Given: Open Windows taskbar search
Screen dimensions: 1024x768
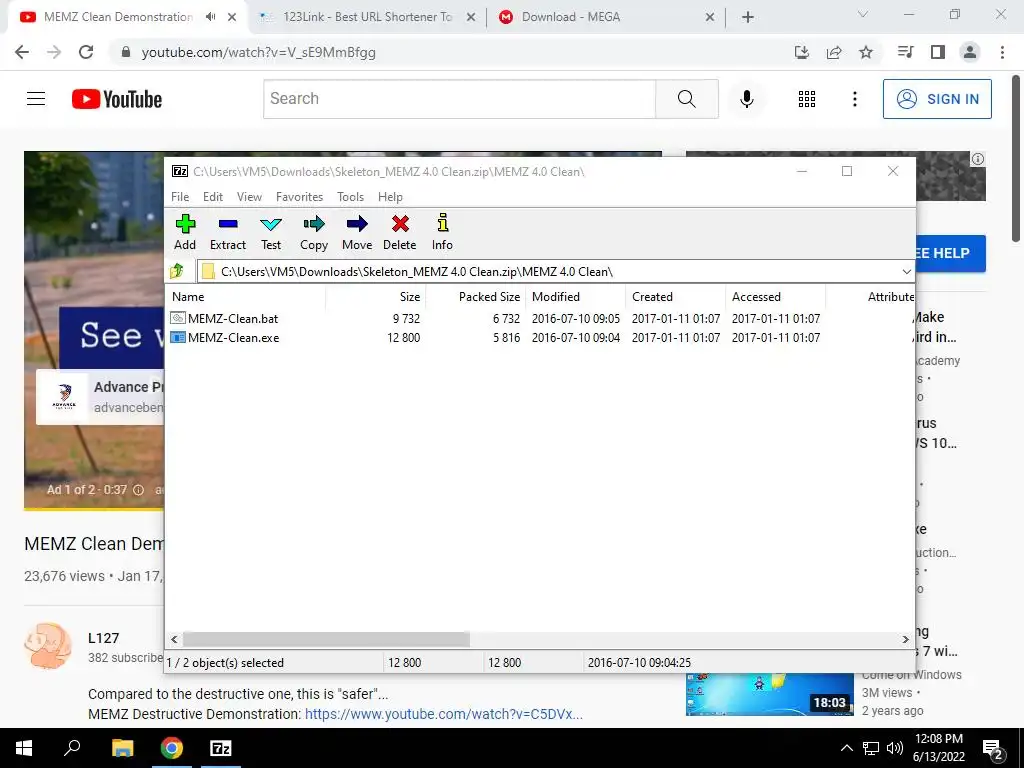Looking at the screenshot, I should (72, 748).
